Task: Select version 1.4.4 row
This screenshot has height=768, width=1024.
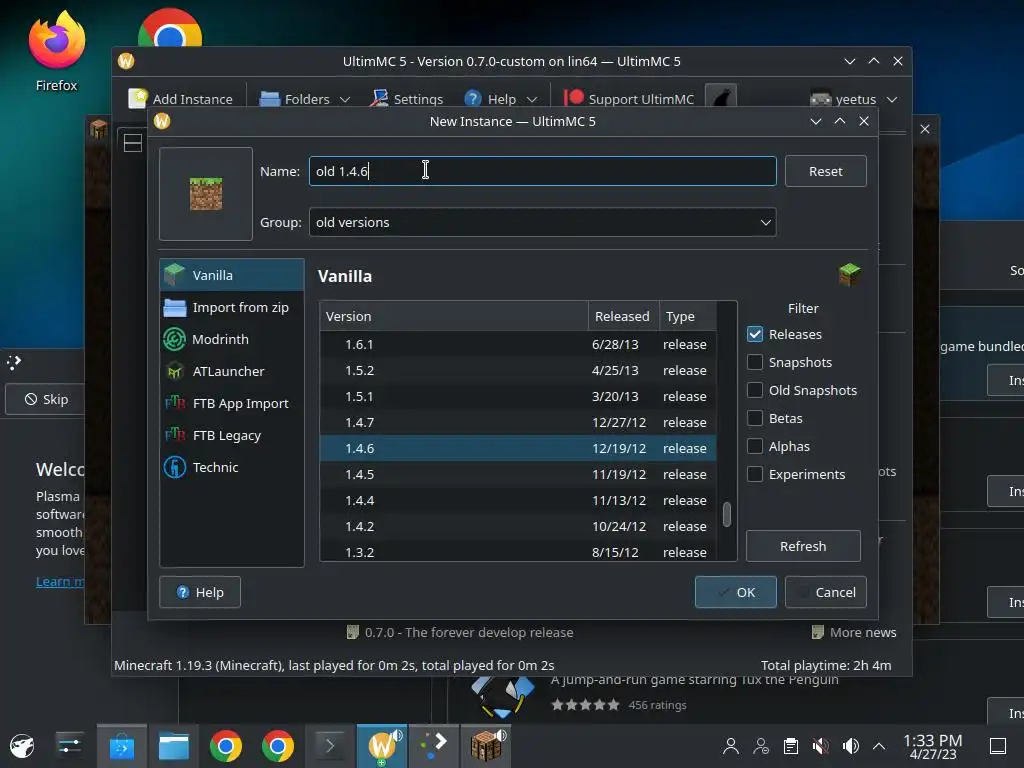Action: pyautogui.click(x=518, y=501)
